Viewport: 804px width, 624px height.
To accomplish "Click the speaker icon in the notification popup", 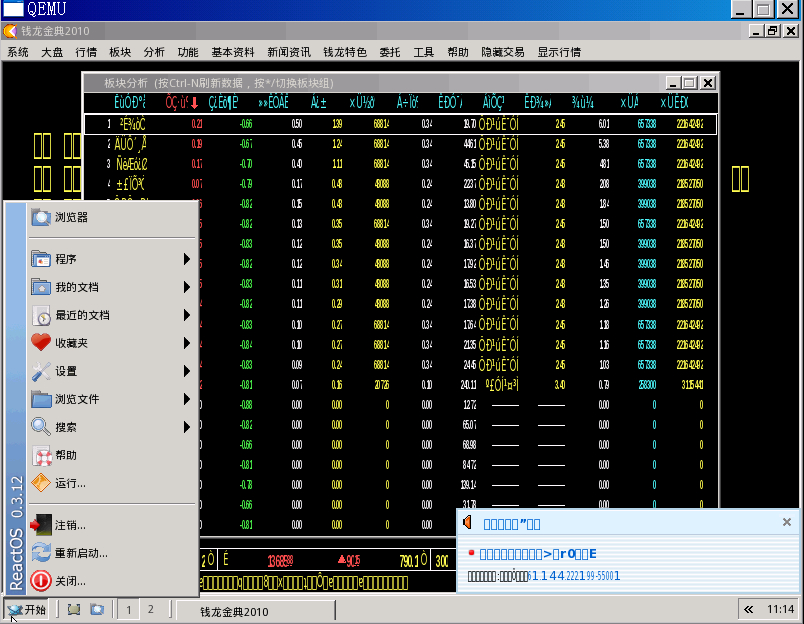I will 468,522.
